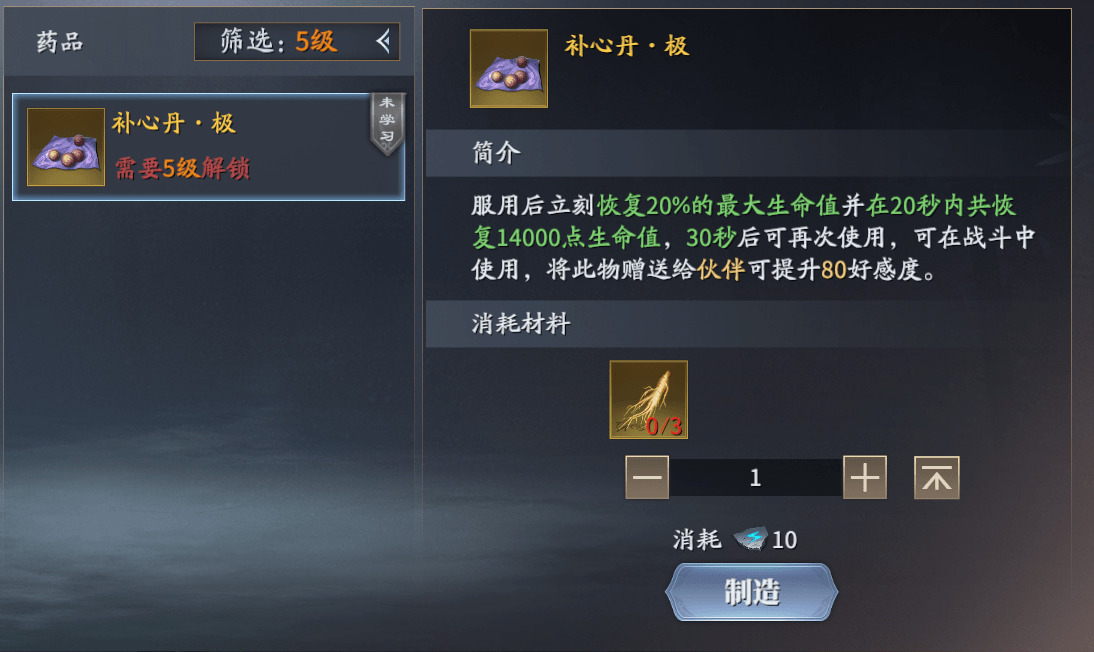
Task: Click the left arrow on filter box
Action: coord(383,41)
